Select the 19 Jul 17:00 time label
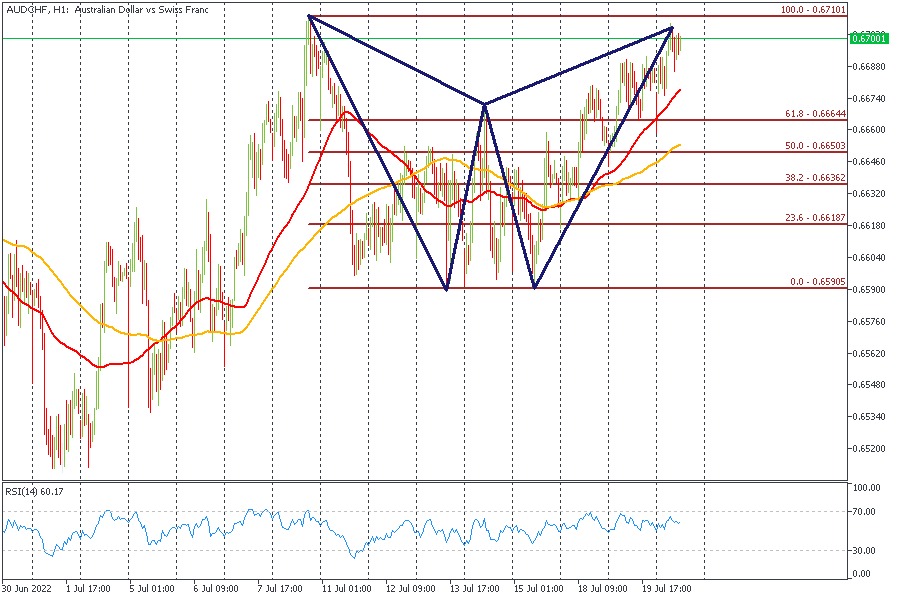 click(x=665, y=589)
